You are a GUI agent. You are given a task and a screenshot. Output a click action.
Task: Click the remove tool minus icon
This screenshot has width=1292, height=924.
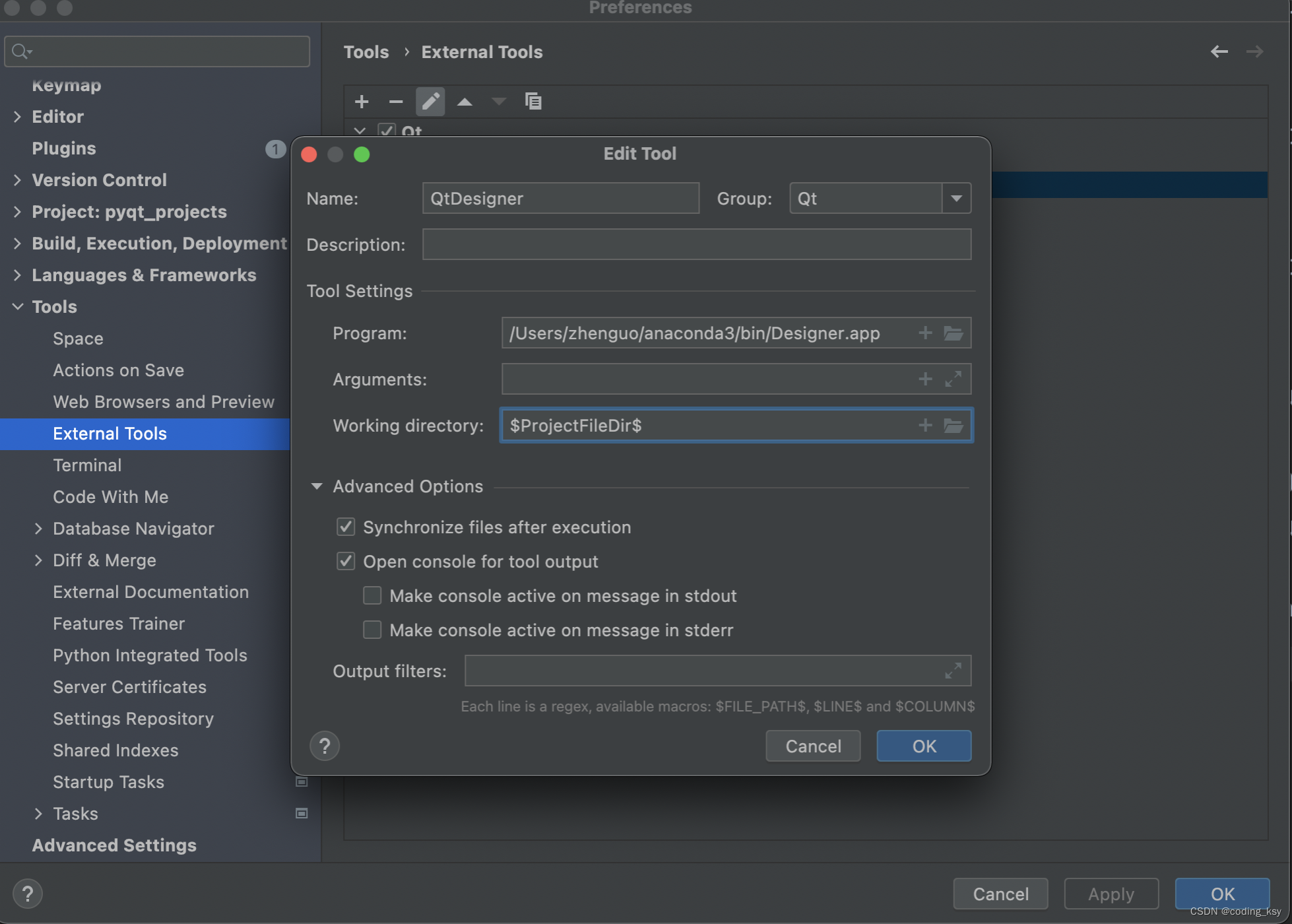pos(395,102)
